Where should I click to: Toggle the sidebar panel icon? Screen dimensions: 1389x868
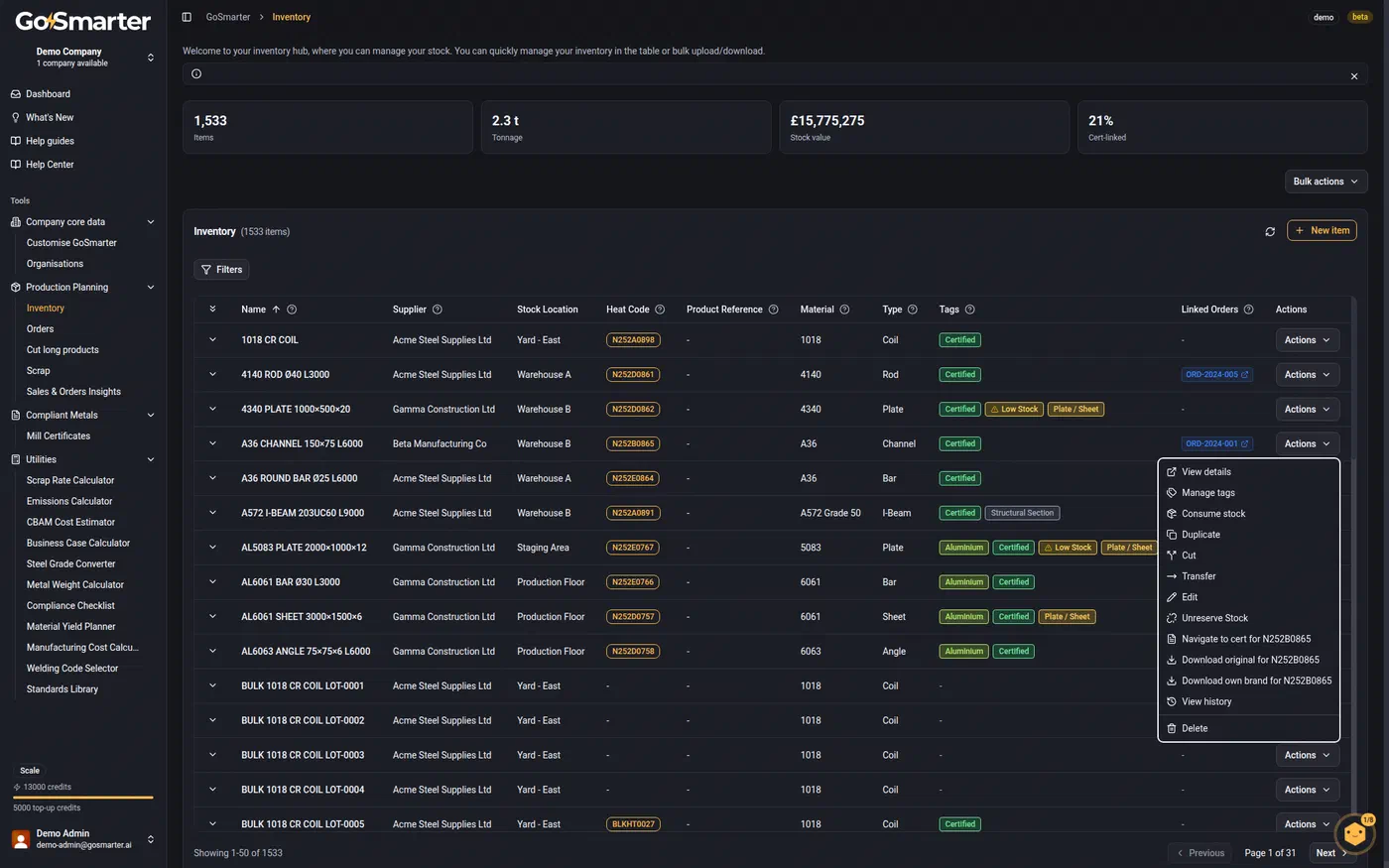[x=187, y=17]
